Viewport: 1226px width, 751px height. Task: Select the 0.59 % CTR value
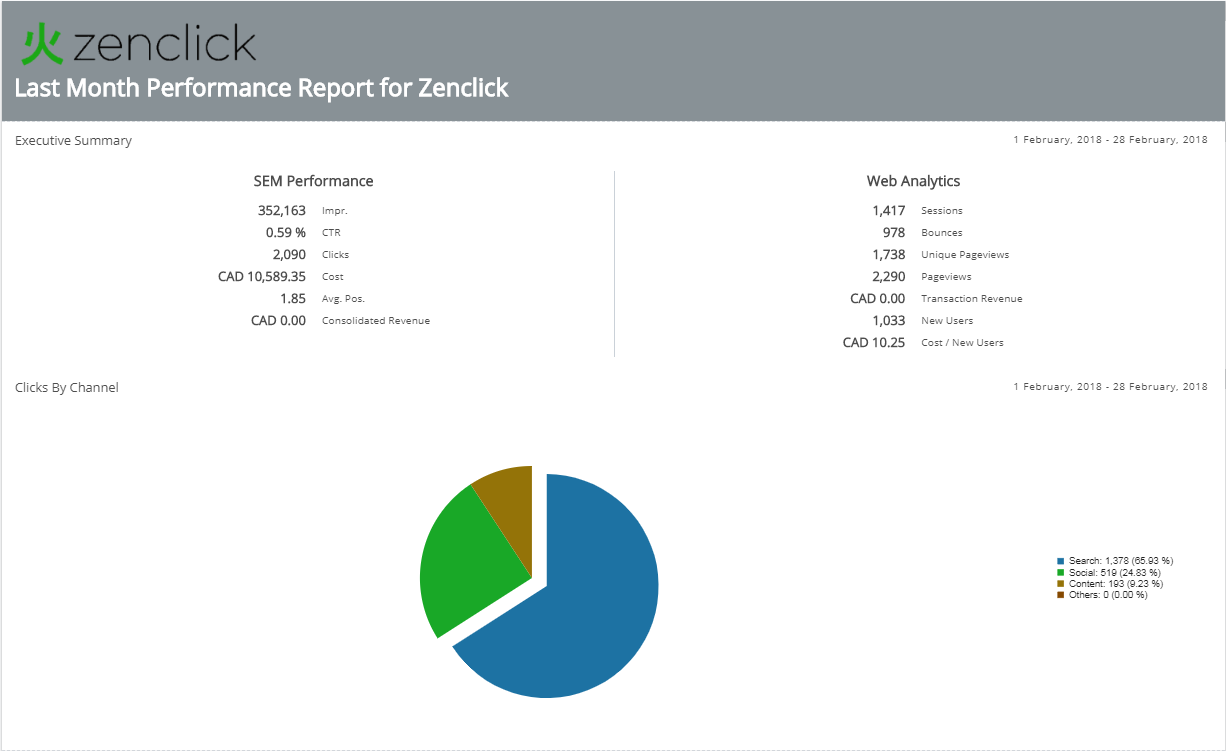(286, 233)
